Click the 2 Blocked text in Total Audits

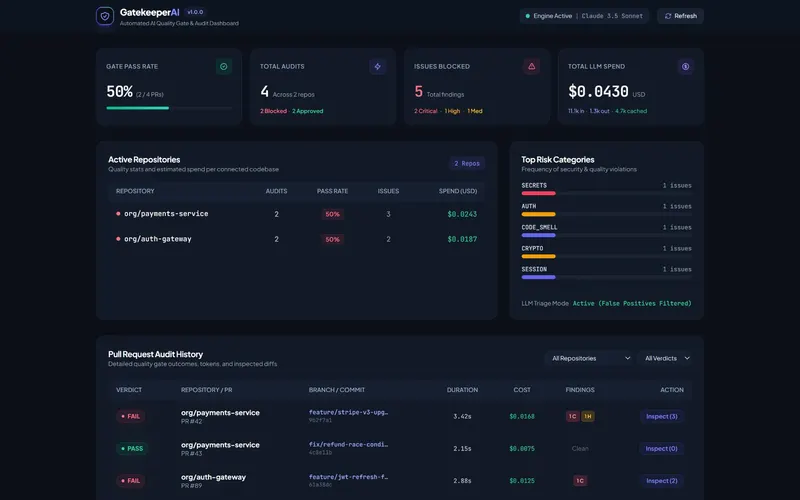click(x=273, y=111)
